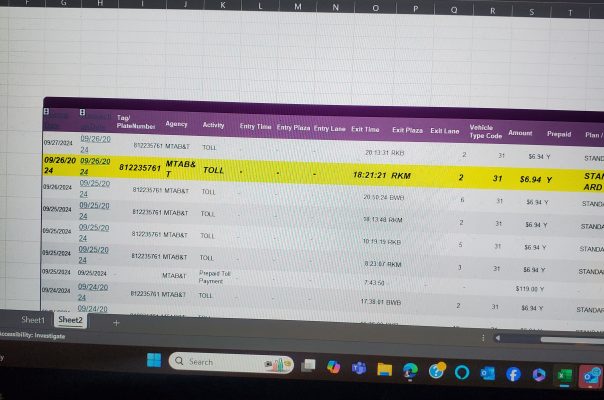Open the 09/24/20 24 link in 17:38:01 BWB row
The image size is (604, 400).
[x=93, y=292]
